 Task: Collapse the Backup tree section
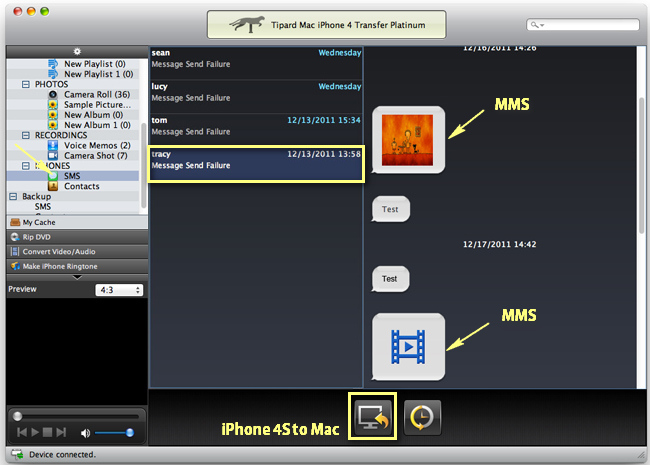(13, 196)
